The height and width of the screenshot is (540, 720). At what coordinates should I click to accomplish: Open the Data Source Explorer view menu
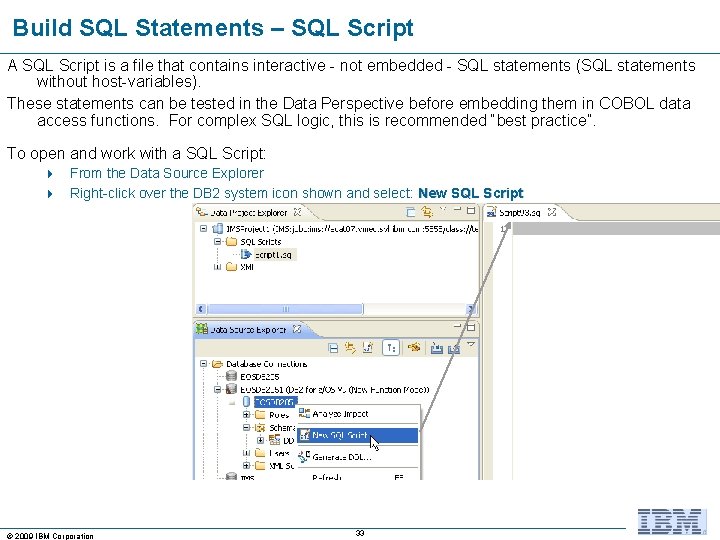pos(471,344)
